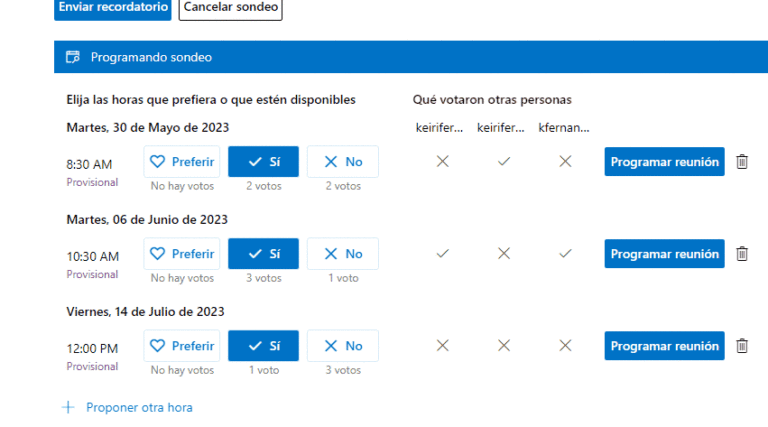Select Preferir for 10:30 AM slot
This screenshot has height=427, width=768.
[182, 254]
